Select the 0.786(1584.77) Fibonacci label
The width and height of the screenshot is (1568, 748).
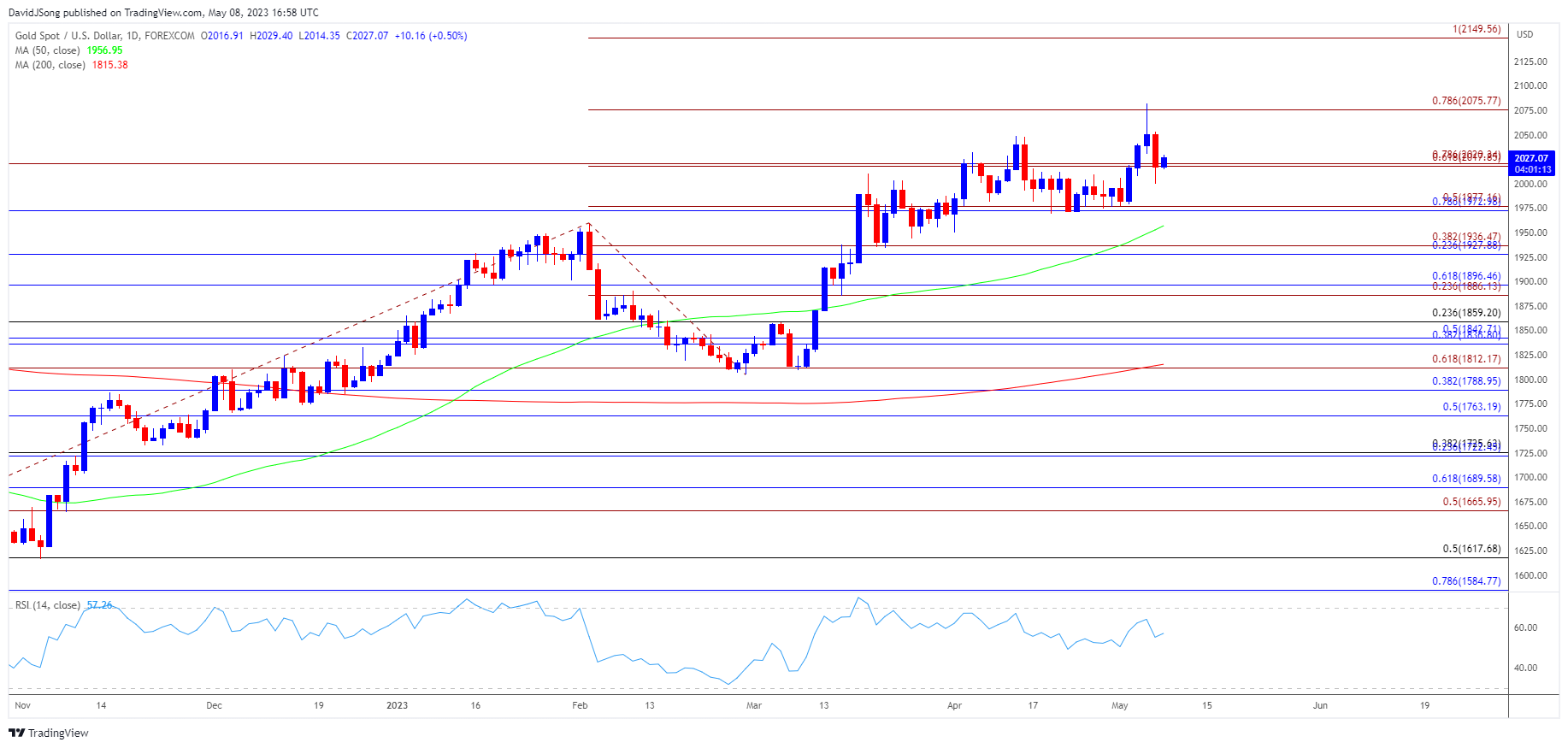1465,581
